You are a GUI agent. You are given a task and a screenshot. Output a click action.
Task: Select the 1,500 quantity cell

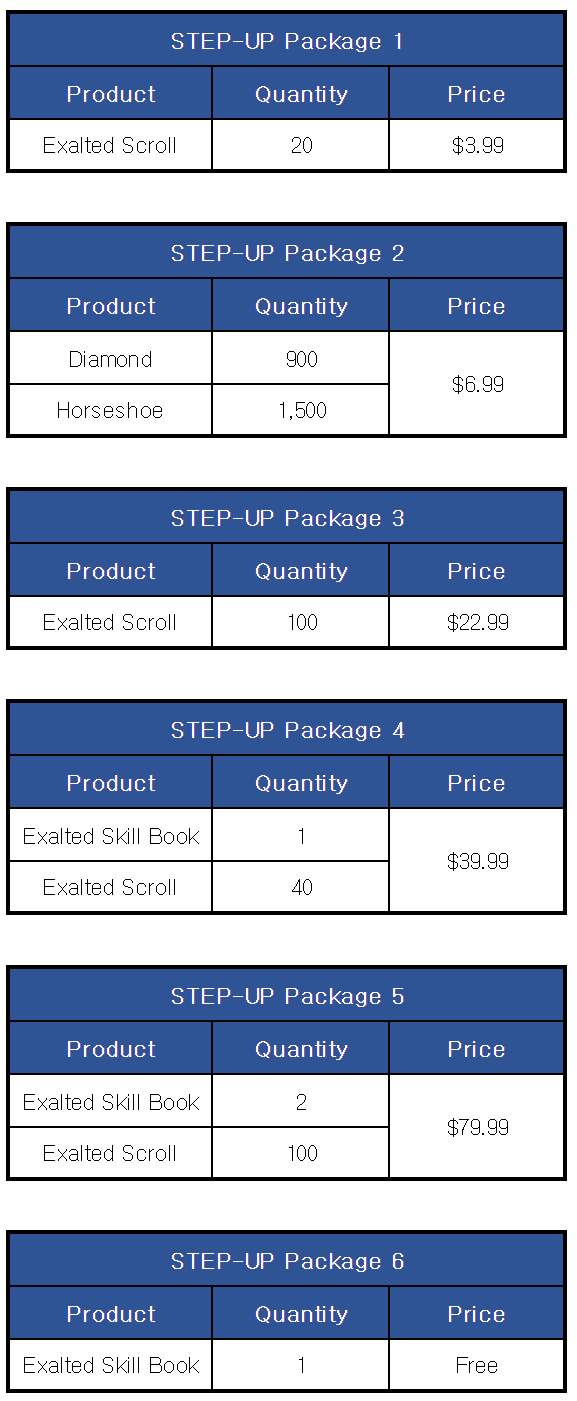[x=301, y=410]
